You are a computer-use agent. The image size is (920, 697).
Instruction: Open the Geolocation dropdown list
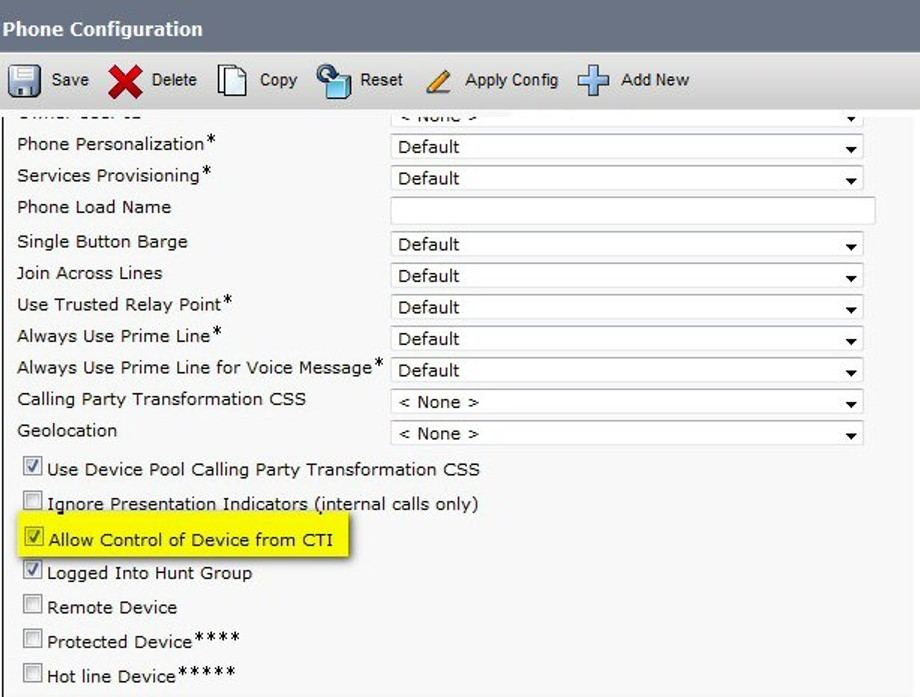[626, 434]
